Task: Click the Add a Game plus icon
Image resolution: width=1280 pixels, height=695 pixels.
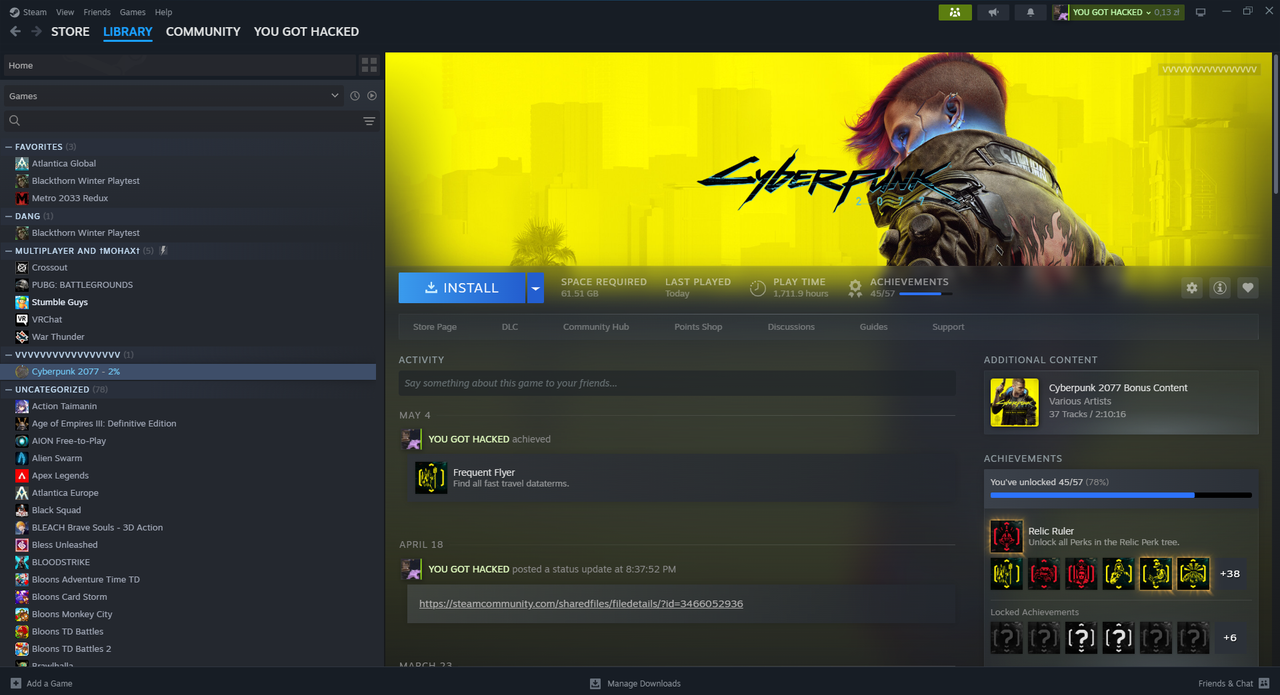Action: pyautogui.click(x=15, y=684)
